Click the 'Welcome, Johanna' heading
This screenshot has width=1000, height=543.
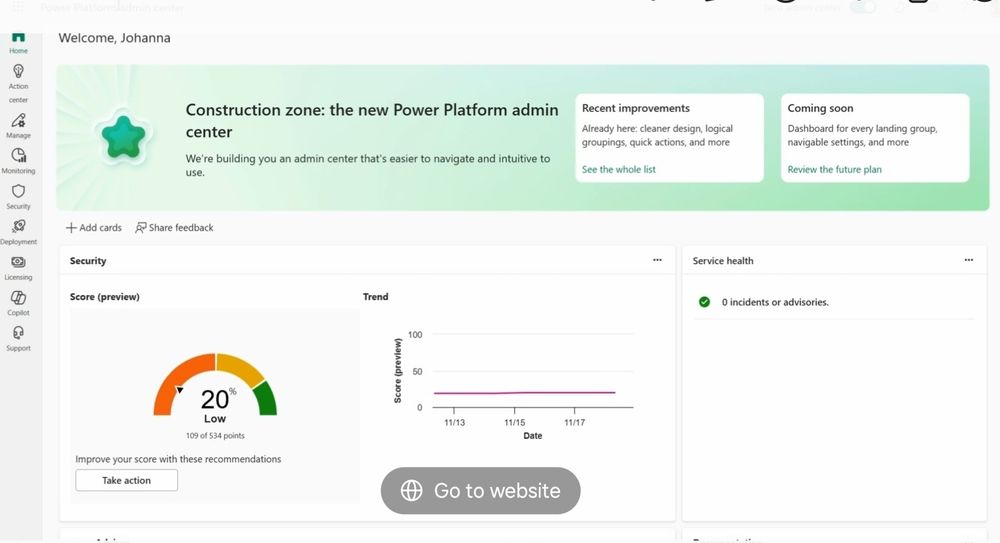pyautogui.click(x=114, y=38)
